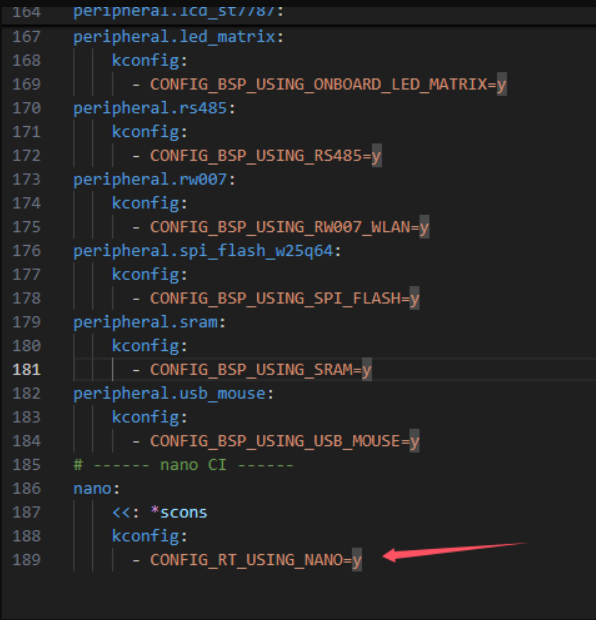The height and width of the screenshot is (620, 596).
Task: Click line number 170 in the gutter
Action: [26, 108]
